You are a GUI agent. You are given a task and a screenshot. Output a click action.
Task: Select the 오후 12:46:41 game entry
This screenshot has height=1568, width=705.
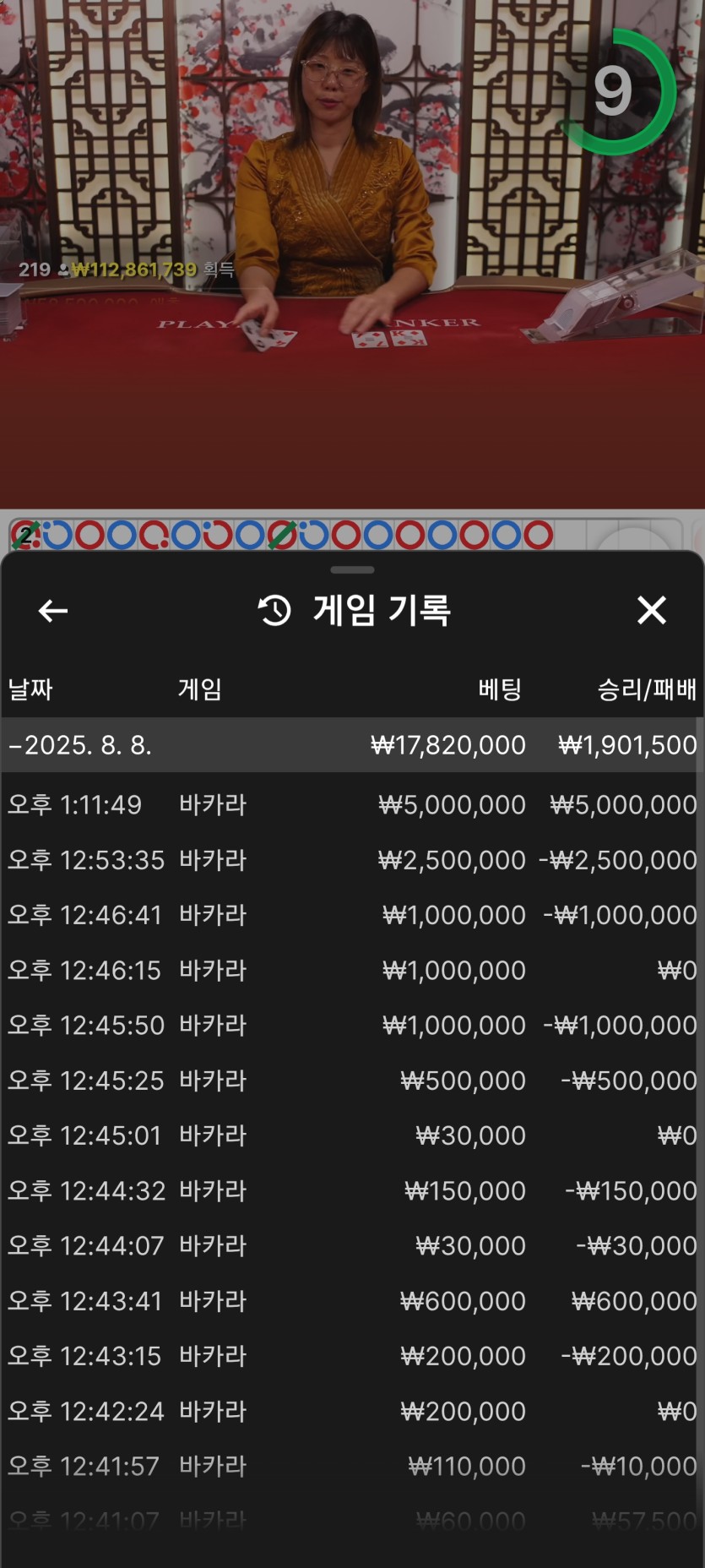352,915
